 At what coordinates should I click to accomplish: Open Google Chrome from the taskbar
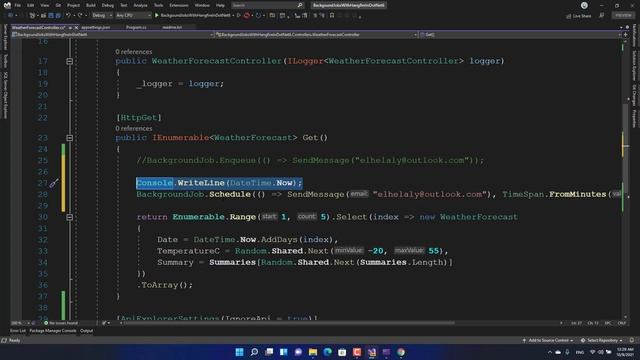(401, 352)
